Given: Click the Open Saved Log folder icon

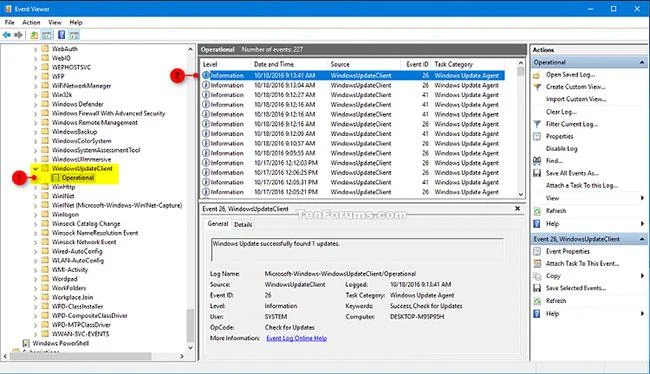Looking at the screenshot, I should 537,75.
